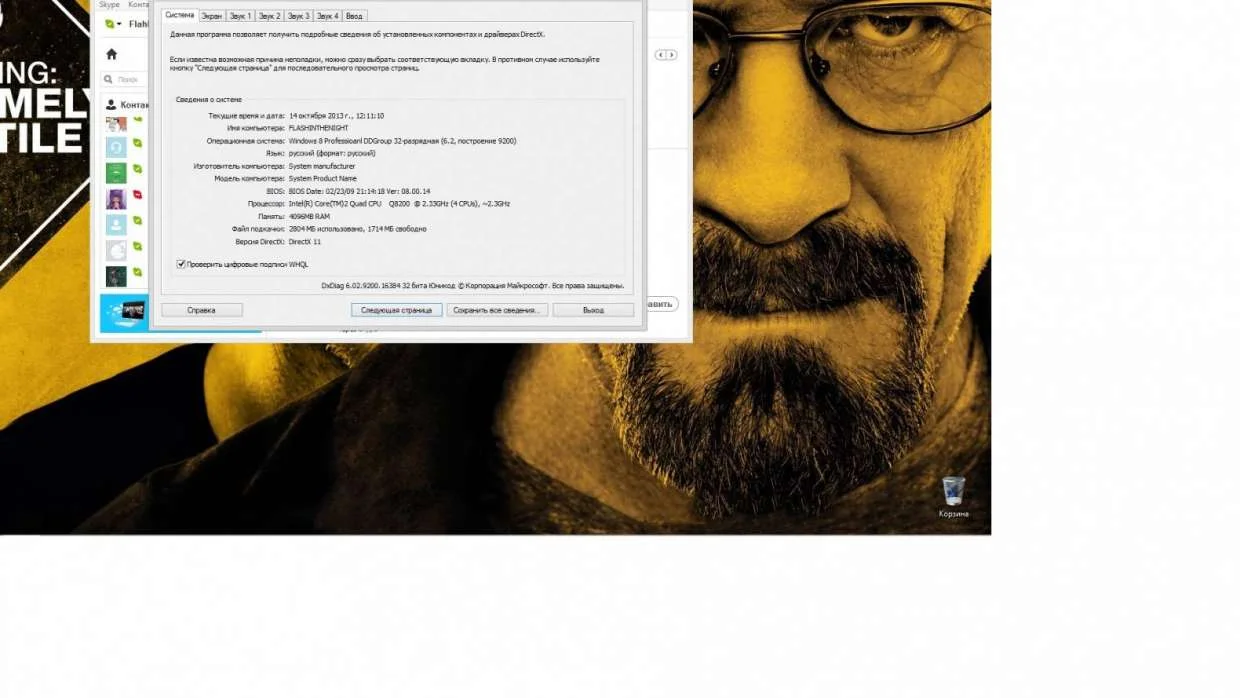Open the Корзина recycle bin icon

(x=953, y=497)
